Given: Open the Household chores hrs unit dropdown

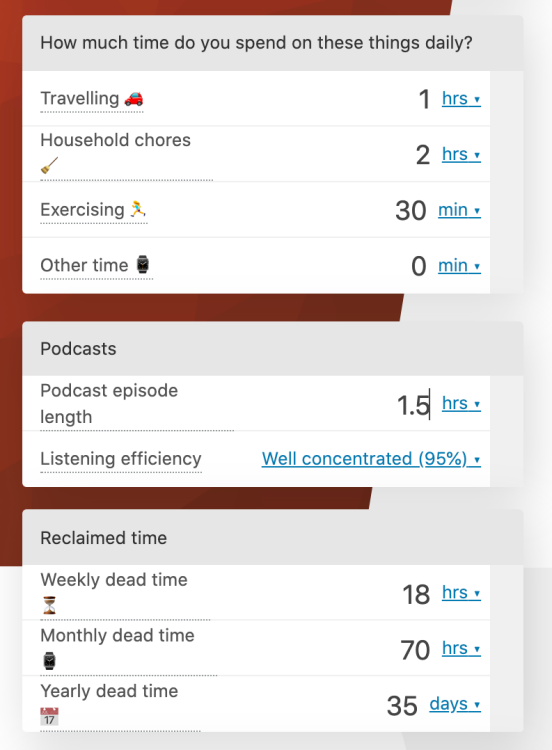Looking at the screenshot, I should [461, 154].
